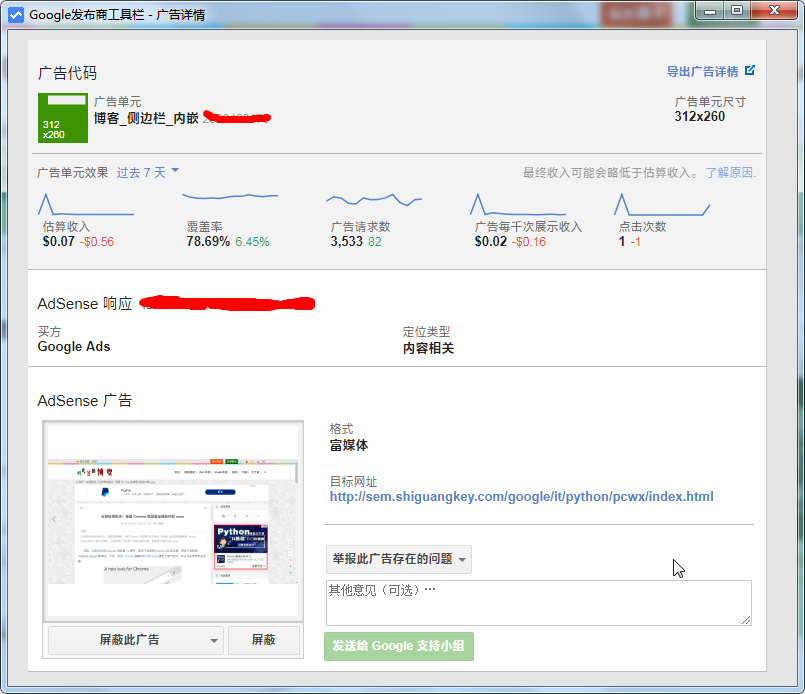Click the 广告每千次展示收入 sparkline chart

[x=518, y=204]
